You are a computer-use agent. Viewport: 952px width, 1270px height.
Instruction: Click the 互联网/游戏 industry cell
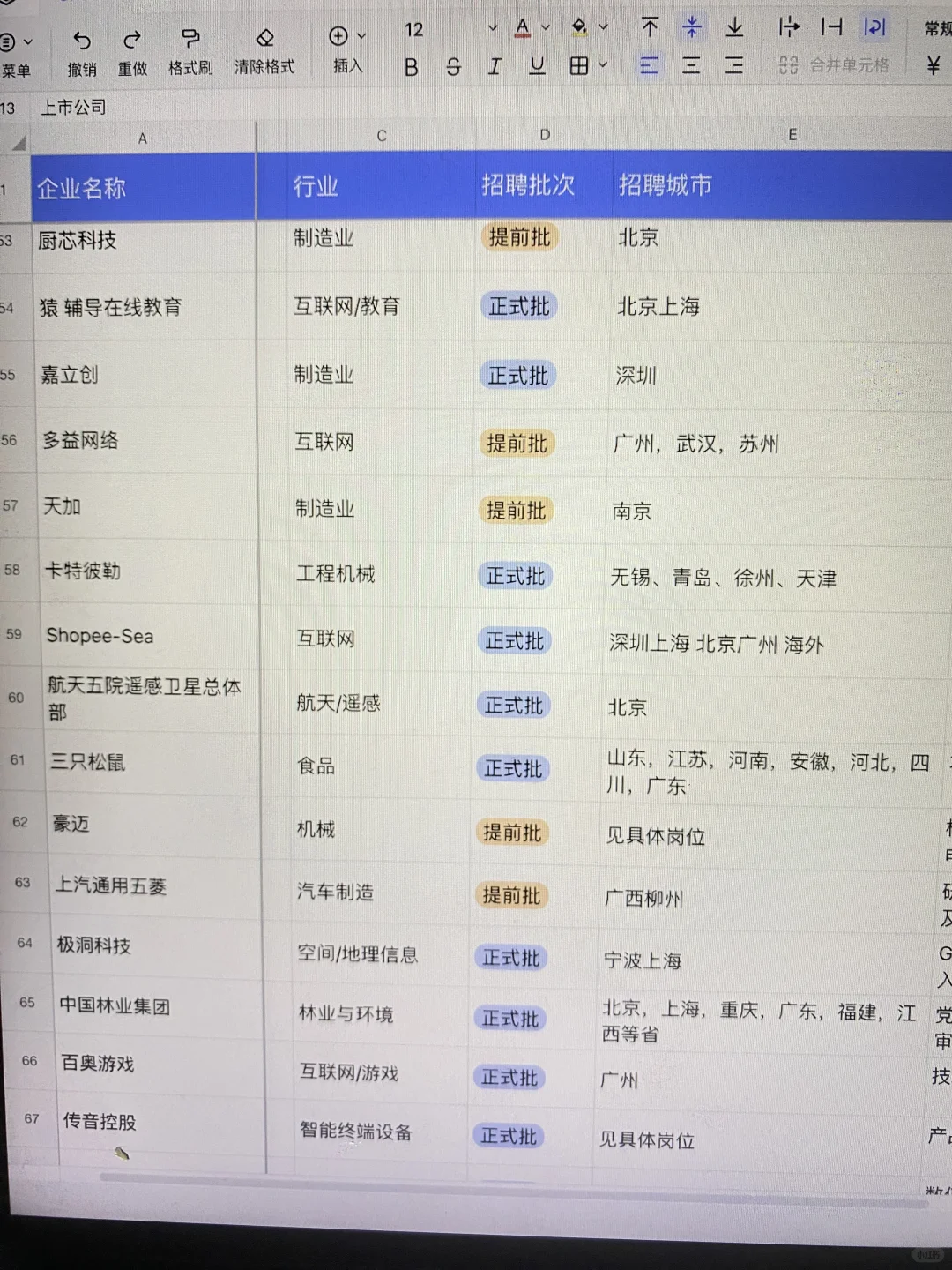tap(381, 1072)
